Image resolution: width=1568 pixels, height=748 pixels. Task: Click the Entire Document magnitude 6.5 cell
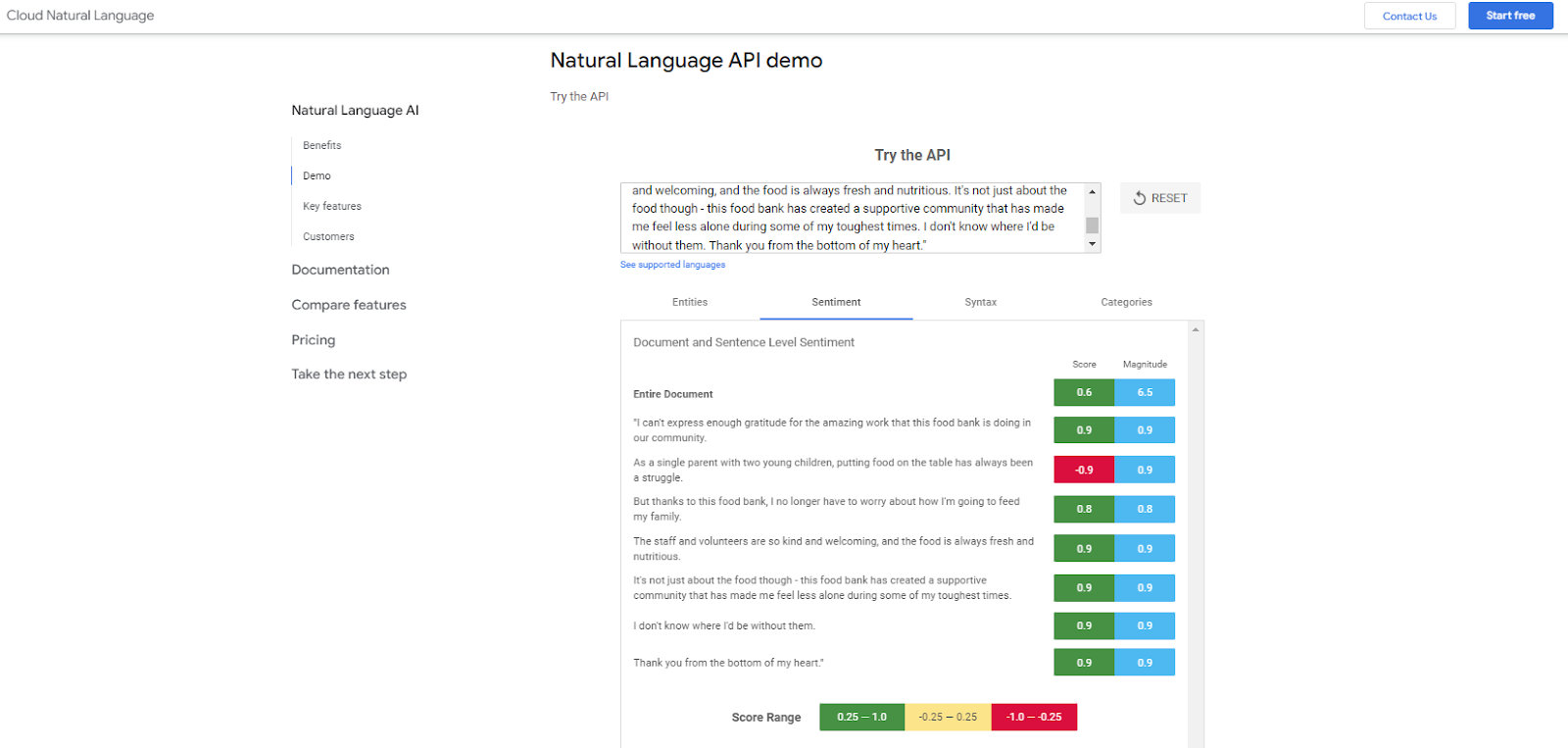1145,392
